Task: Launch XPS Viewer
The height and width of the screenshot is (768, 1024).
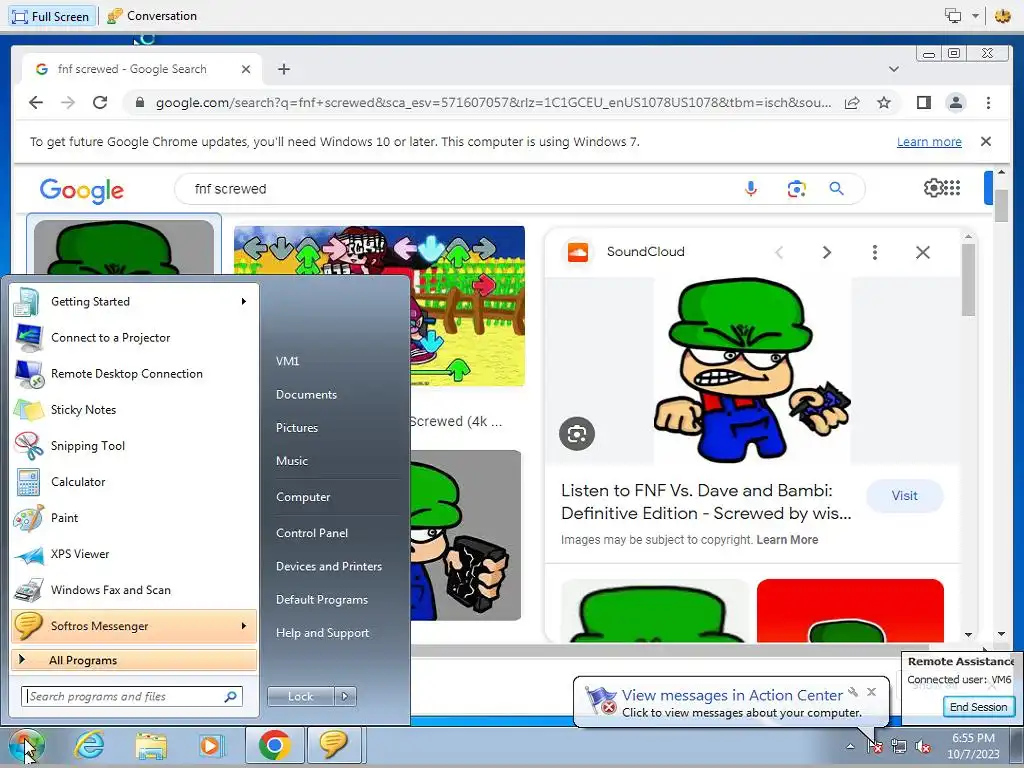Action: point(134,554)
